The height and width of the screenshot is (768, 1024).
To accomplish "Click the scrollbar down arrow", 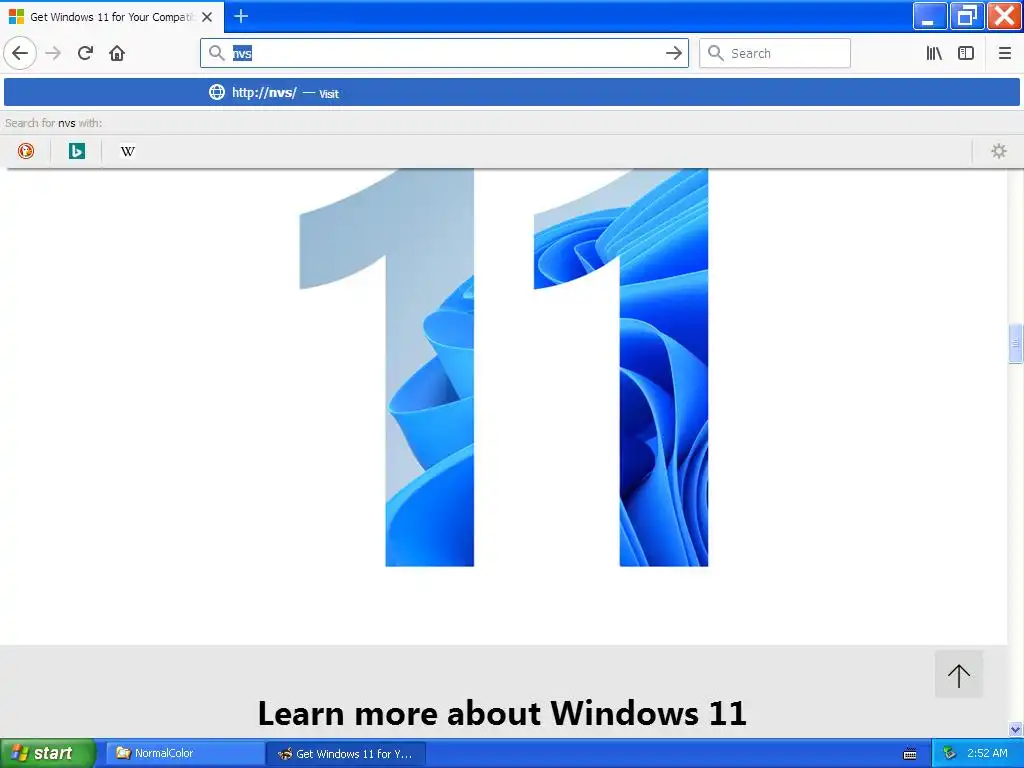I will pos(1015,729).
